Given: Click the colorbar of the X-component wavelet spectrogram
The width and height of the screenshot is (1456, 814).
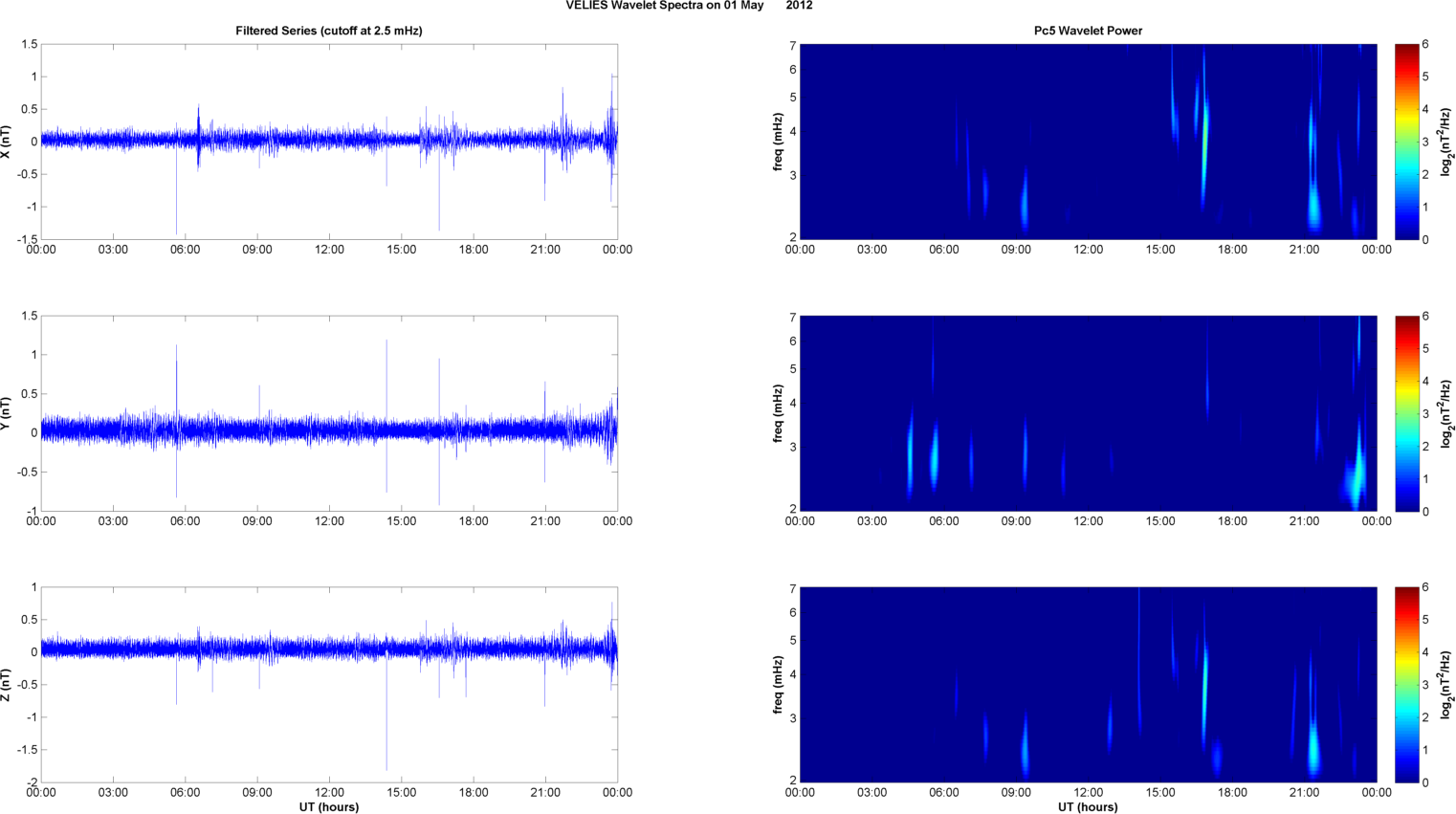Looking at the screenshot, I should pyautogui.click(x=1406, y=142).
